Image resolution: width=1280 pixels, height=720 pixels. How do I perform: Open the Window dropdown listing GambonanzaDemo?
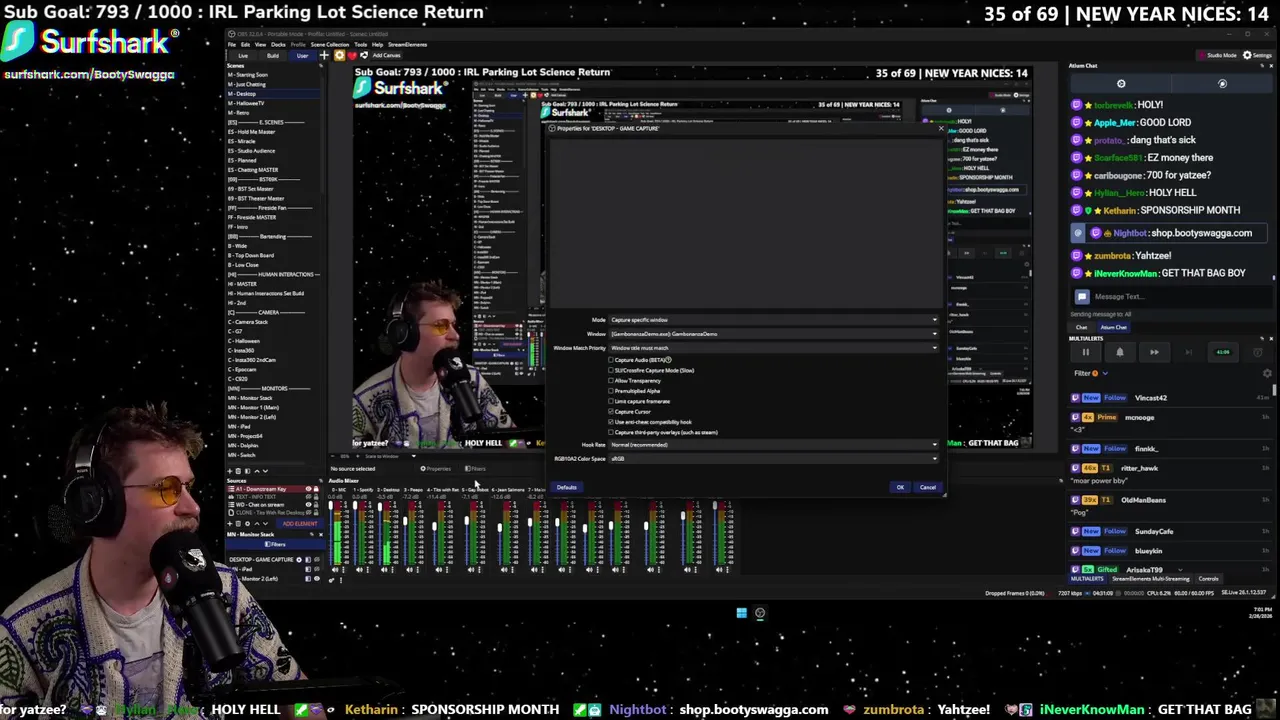(x=774, y=334)
